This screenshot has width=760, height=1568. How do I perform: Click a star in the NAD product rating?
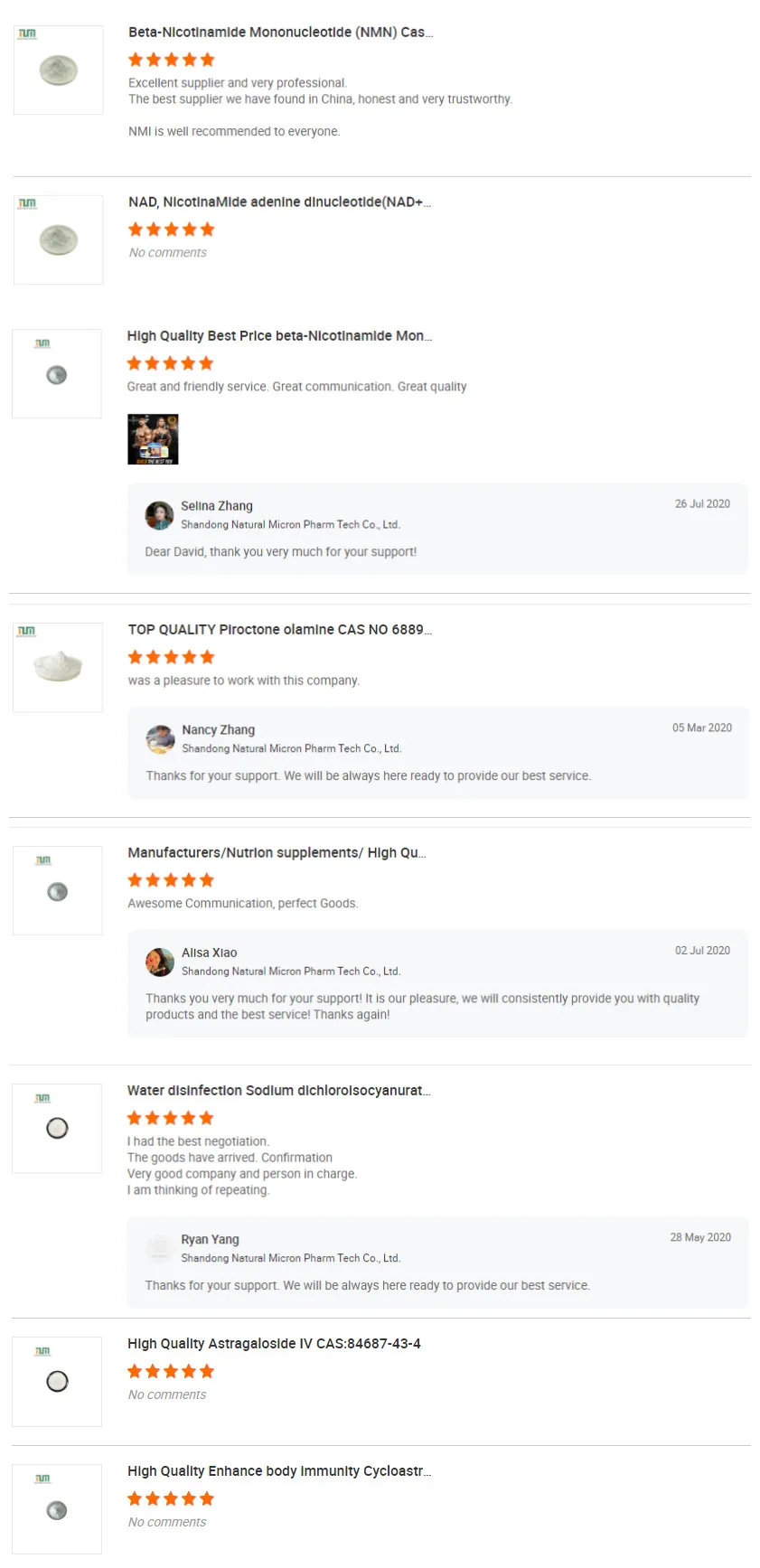[x=170, y=229]
